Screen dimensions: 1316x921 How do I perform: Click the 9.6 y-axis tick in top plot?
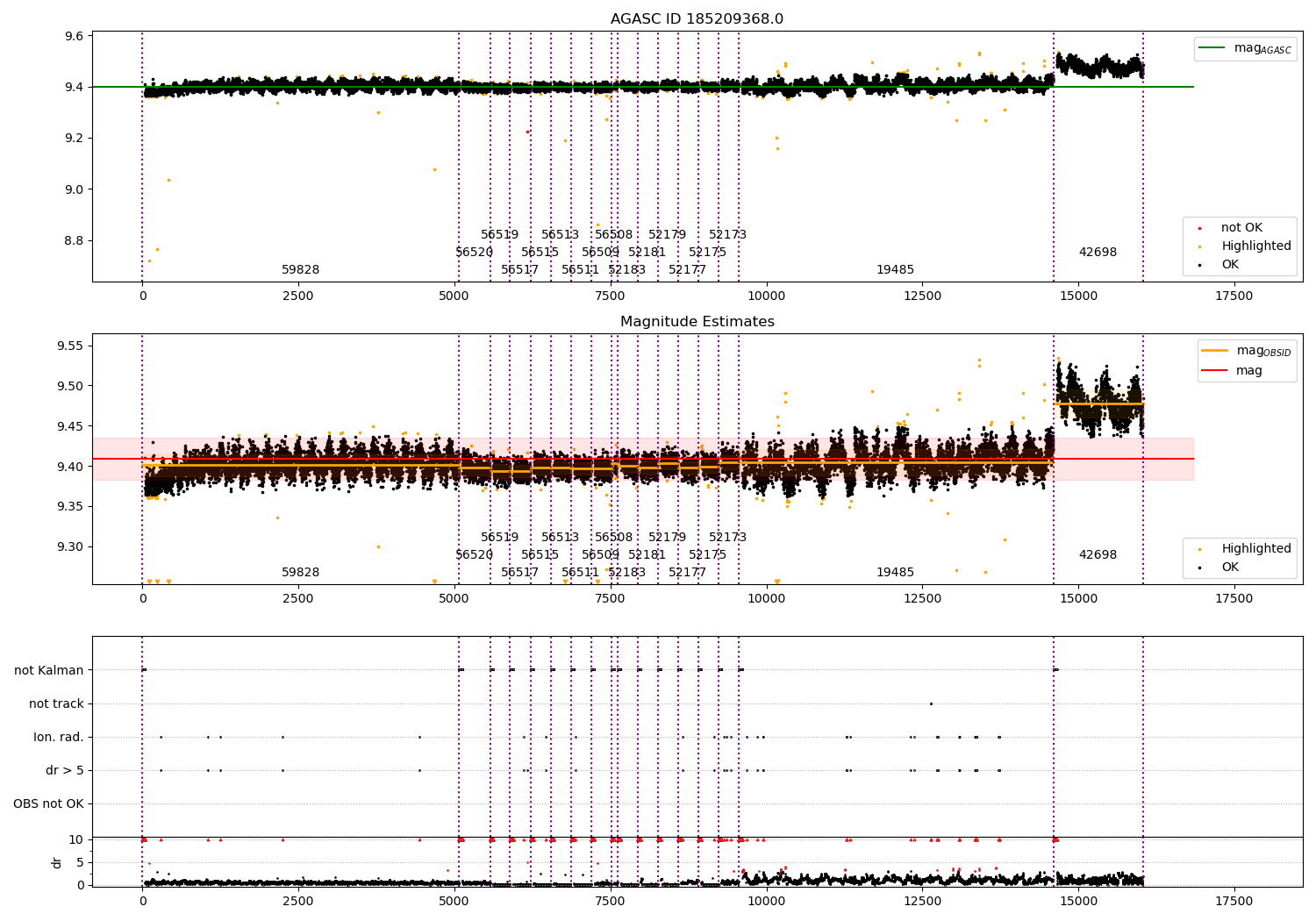point(75,37)
